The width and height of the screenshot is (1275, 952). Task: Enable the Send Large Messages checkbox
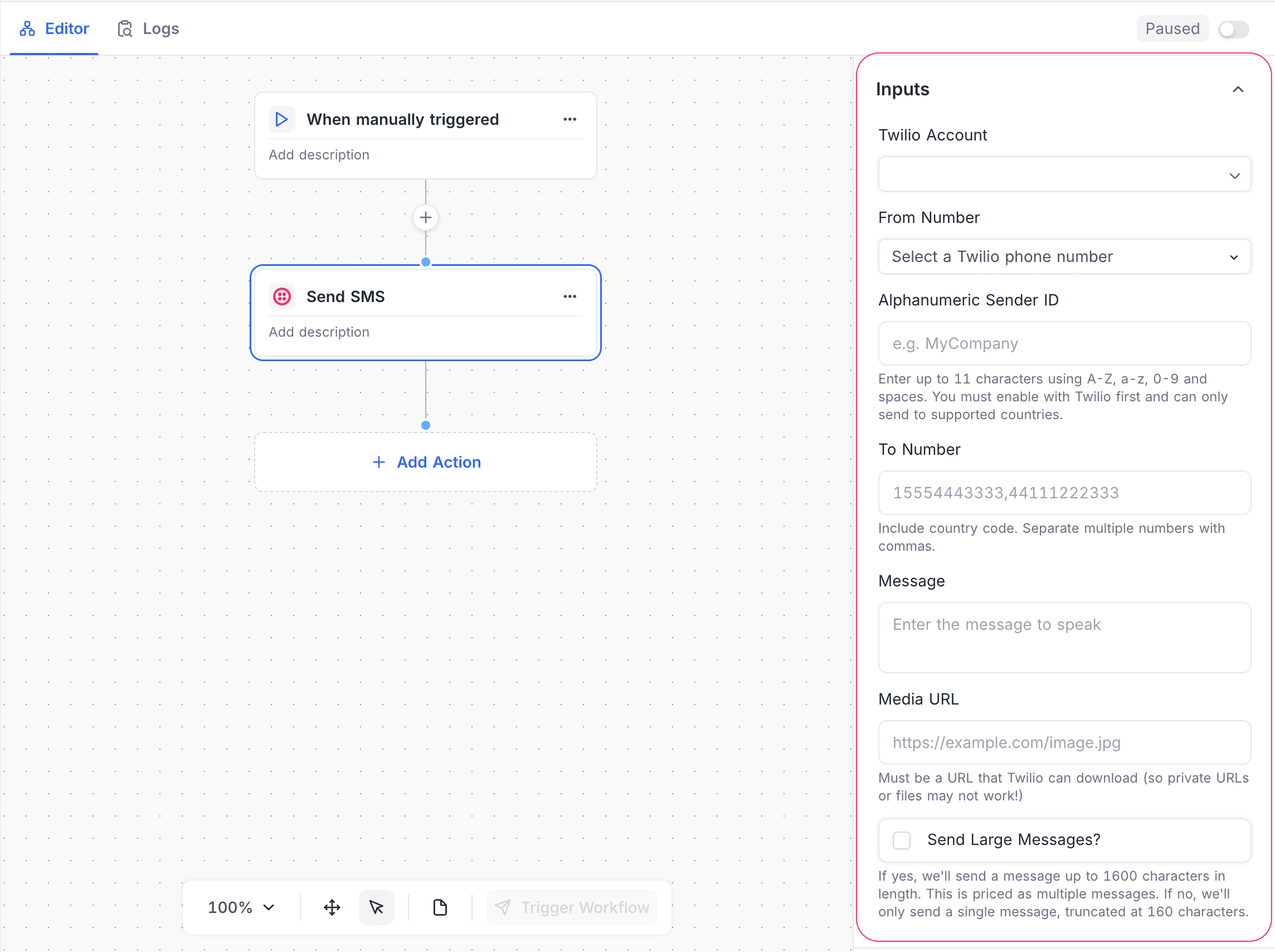tap(901, 840)
